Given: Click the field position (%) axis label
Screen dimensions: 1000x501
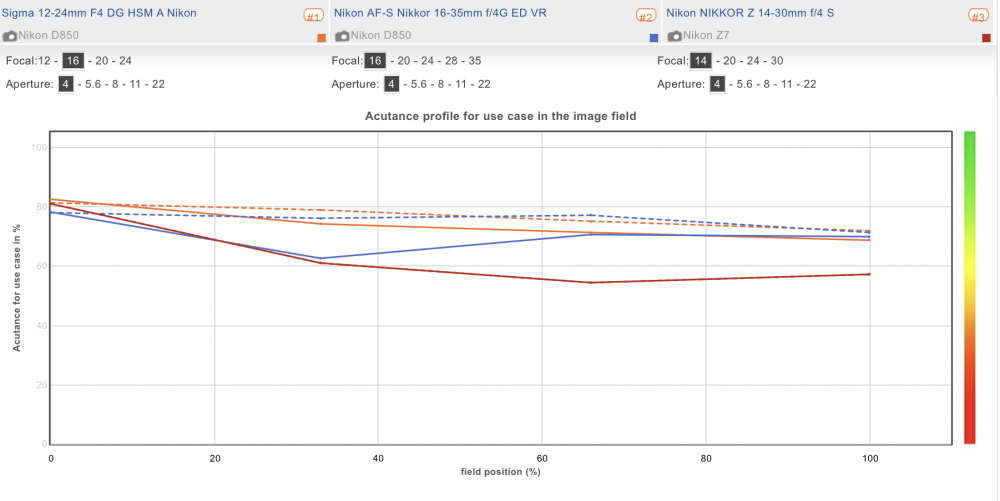Looking at the screenshot, I should tap(501, 472).
